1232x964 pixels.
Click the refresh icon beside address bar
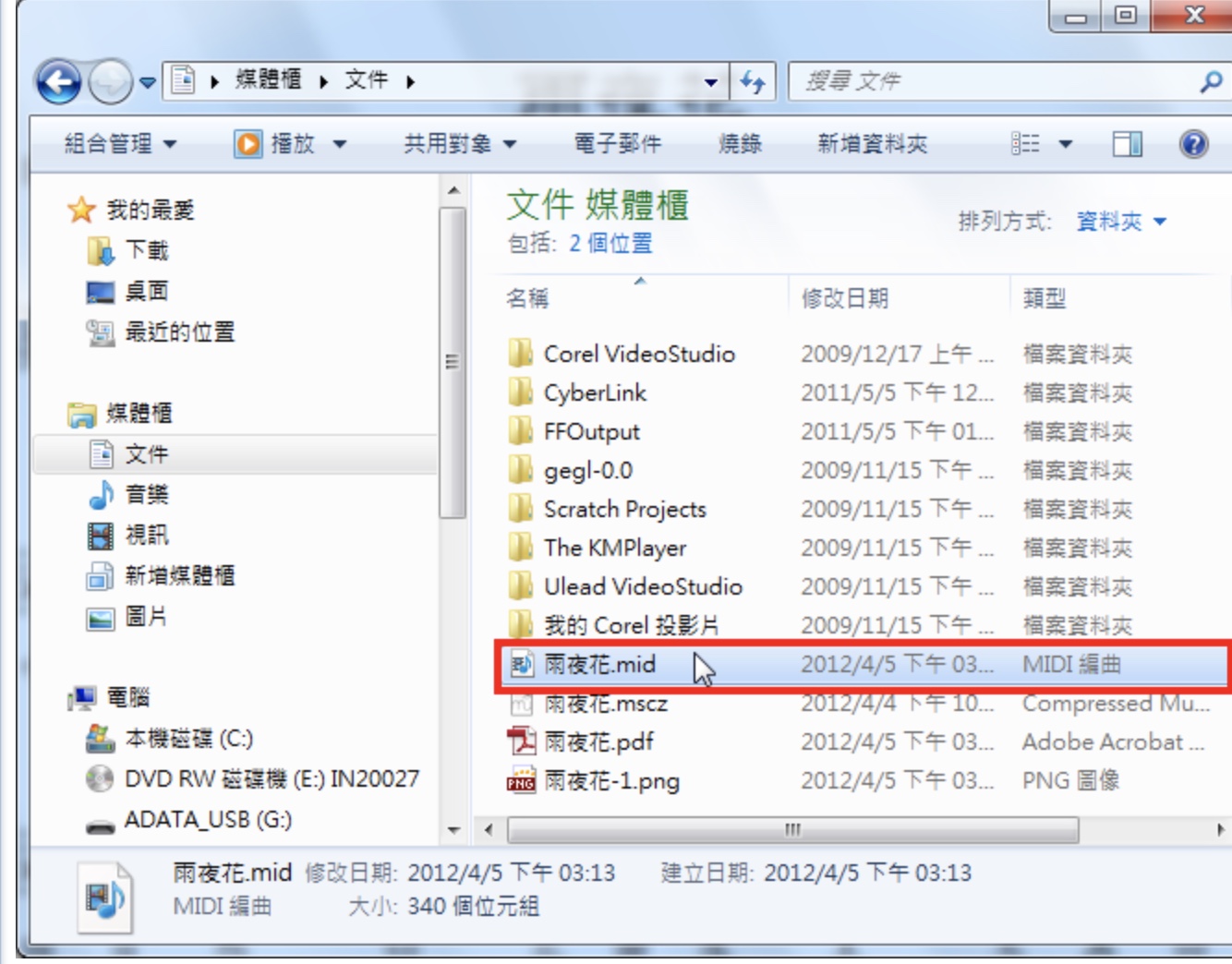(754, 82)
